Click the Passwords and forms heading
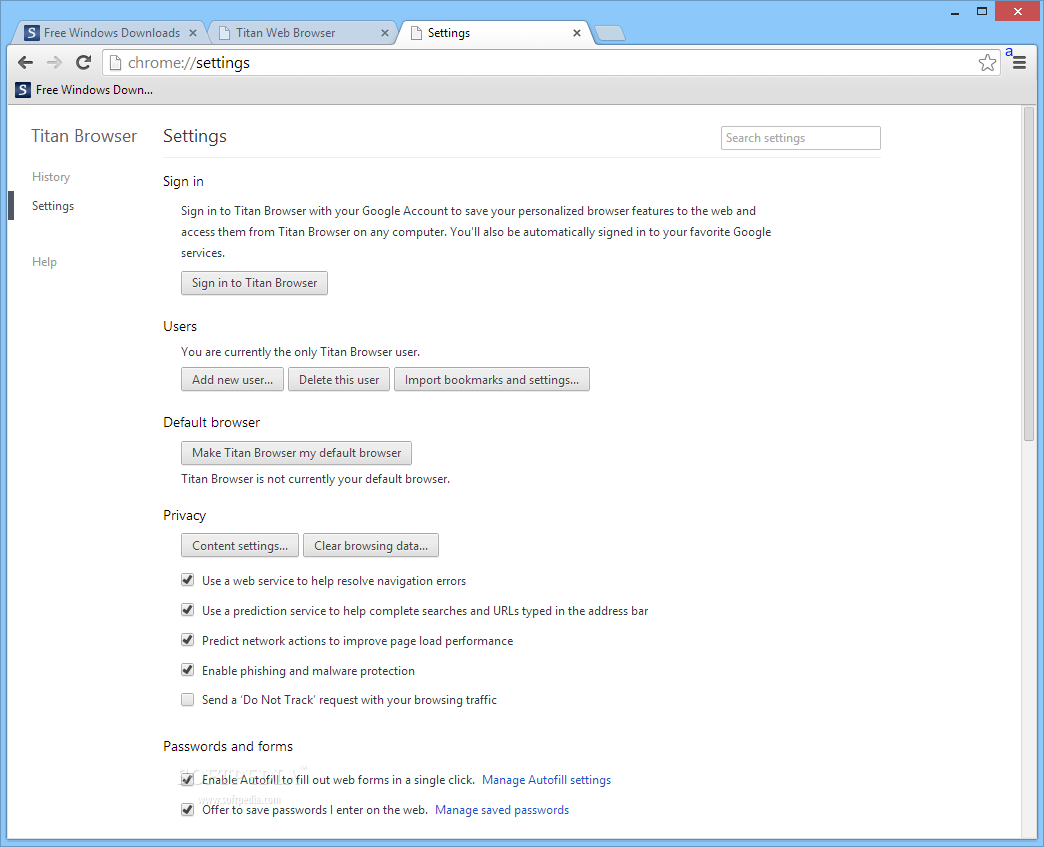 coord(228,746)
